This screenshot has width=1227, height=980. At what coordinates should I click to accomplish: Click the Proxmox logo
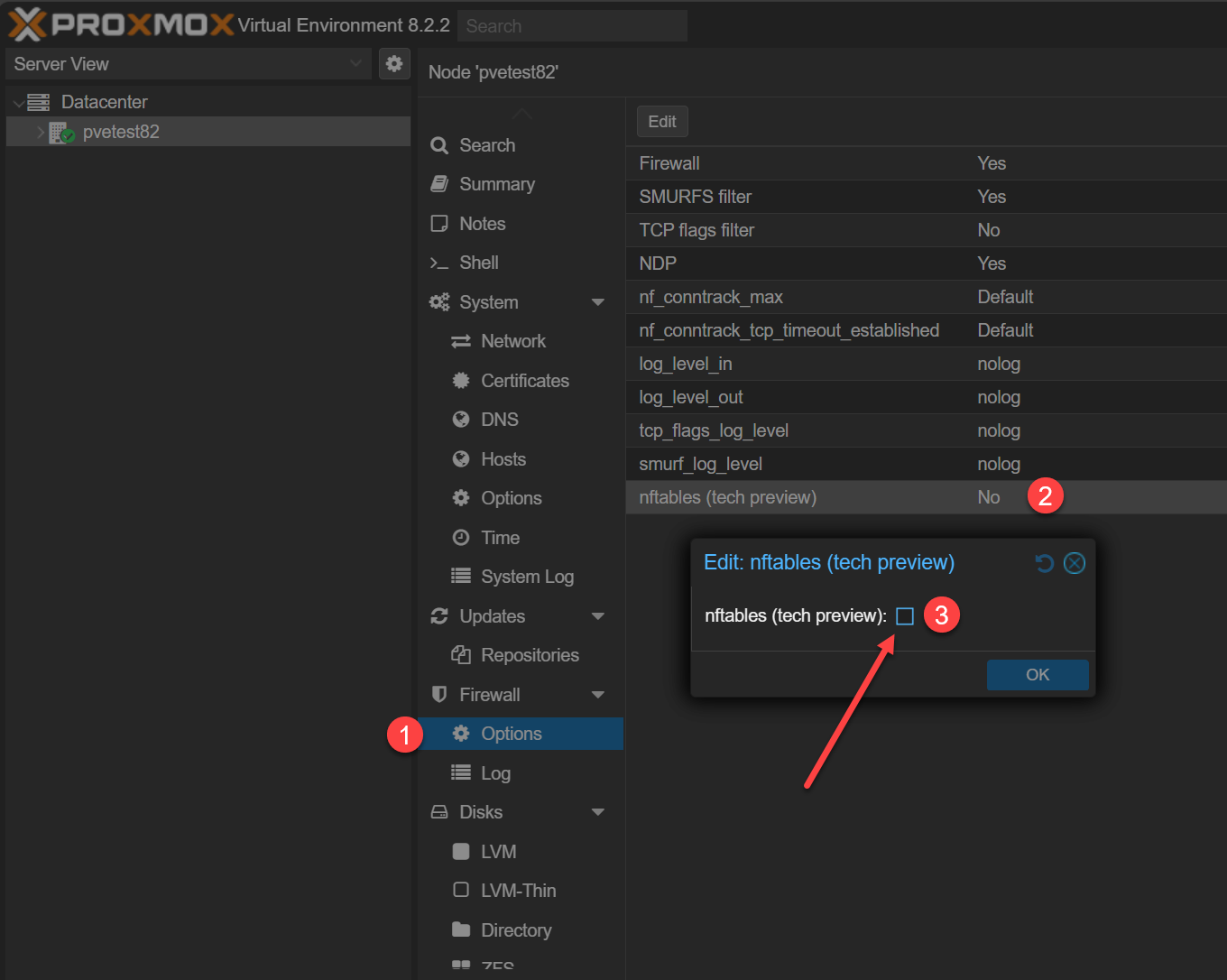121,24
